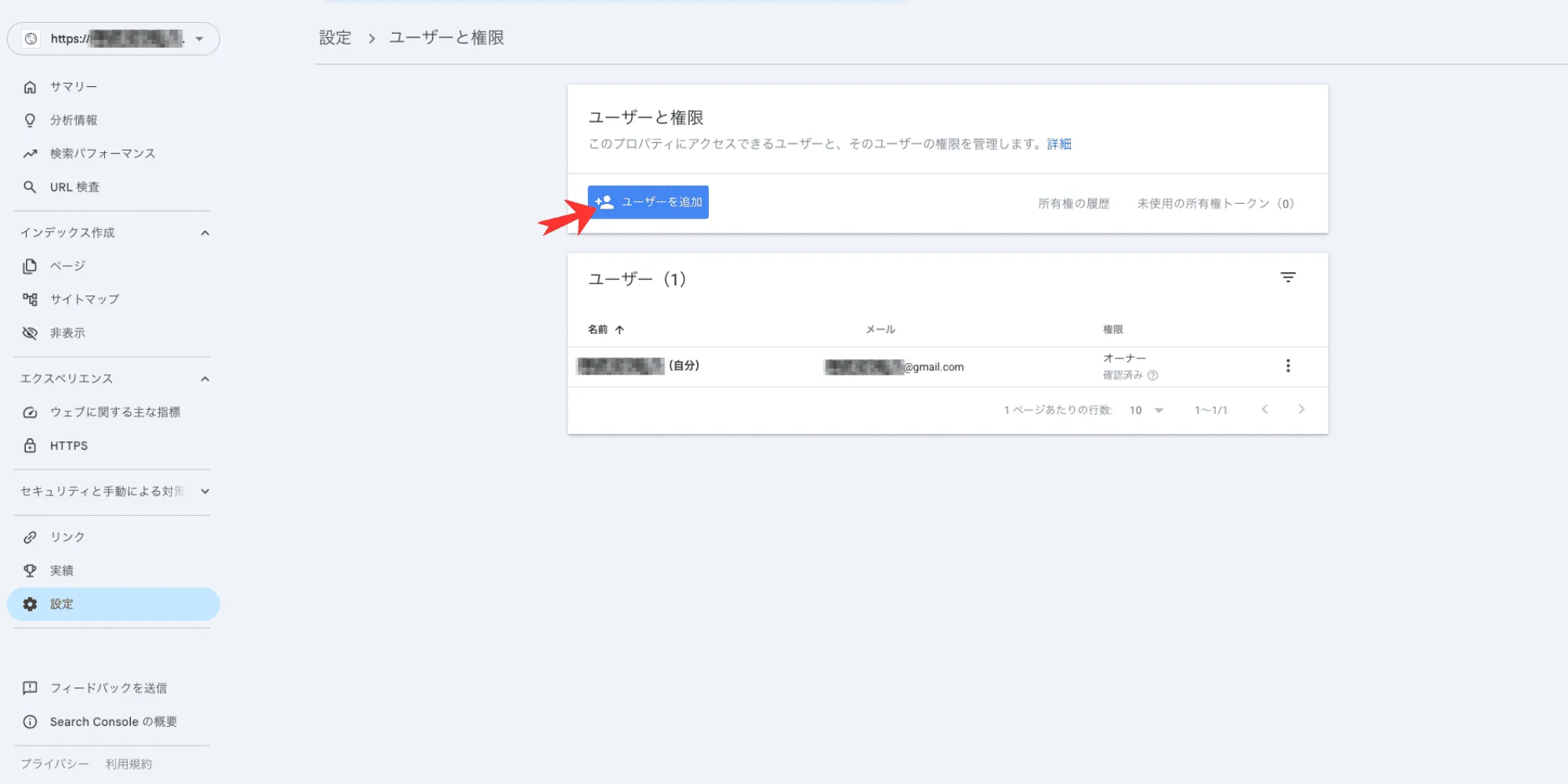This screenshot has height=784, width=1568.
Task: Click the 権限 column header
Action: [1112, 329]
